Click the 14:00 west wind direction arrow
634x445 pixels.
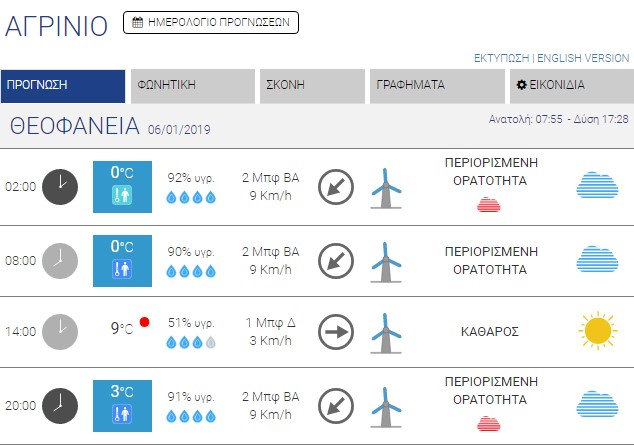click(336, 331)
